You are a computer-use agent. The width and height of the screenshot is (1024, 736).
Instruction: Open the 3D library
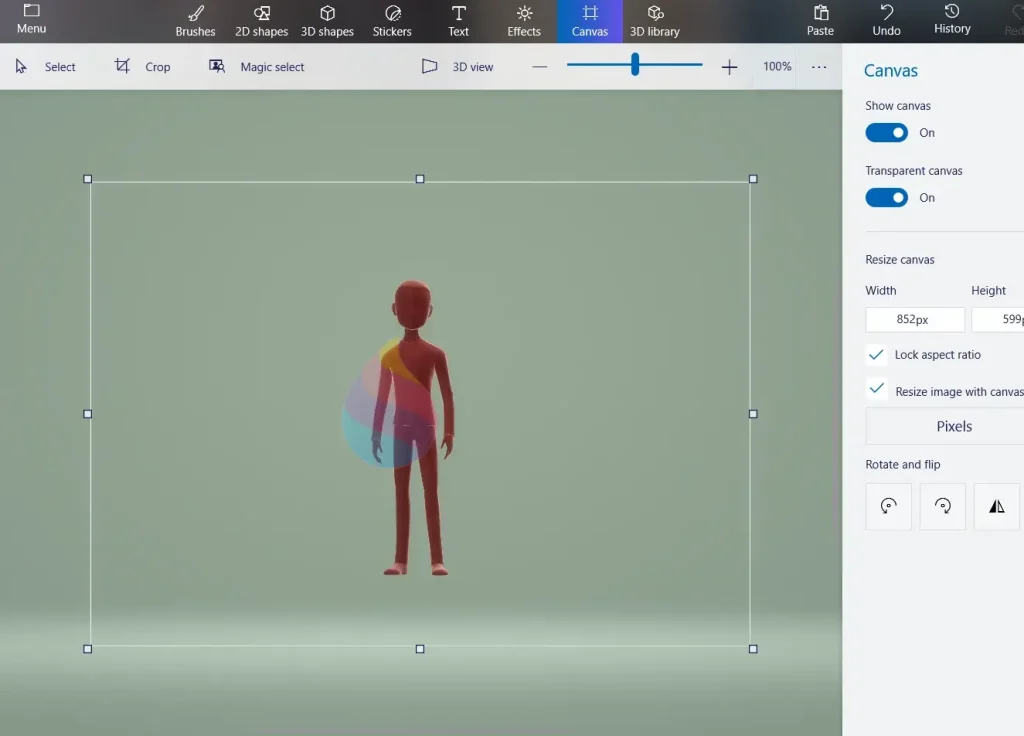655,20
